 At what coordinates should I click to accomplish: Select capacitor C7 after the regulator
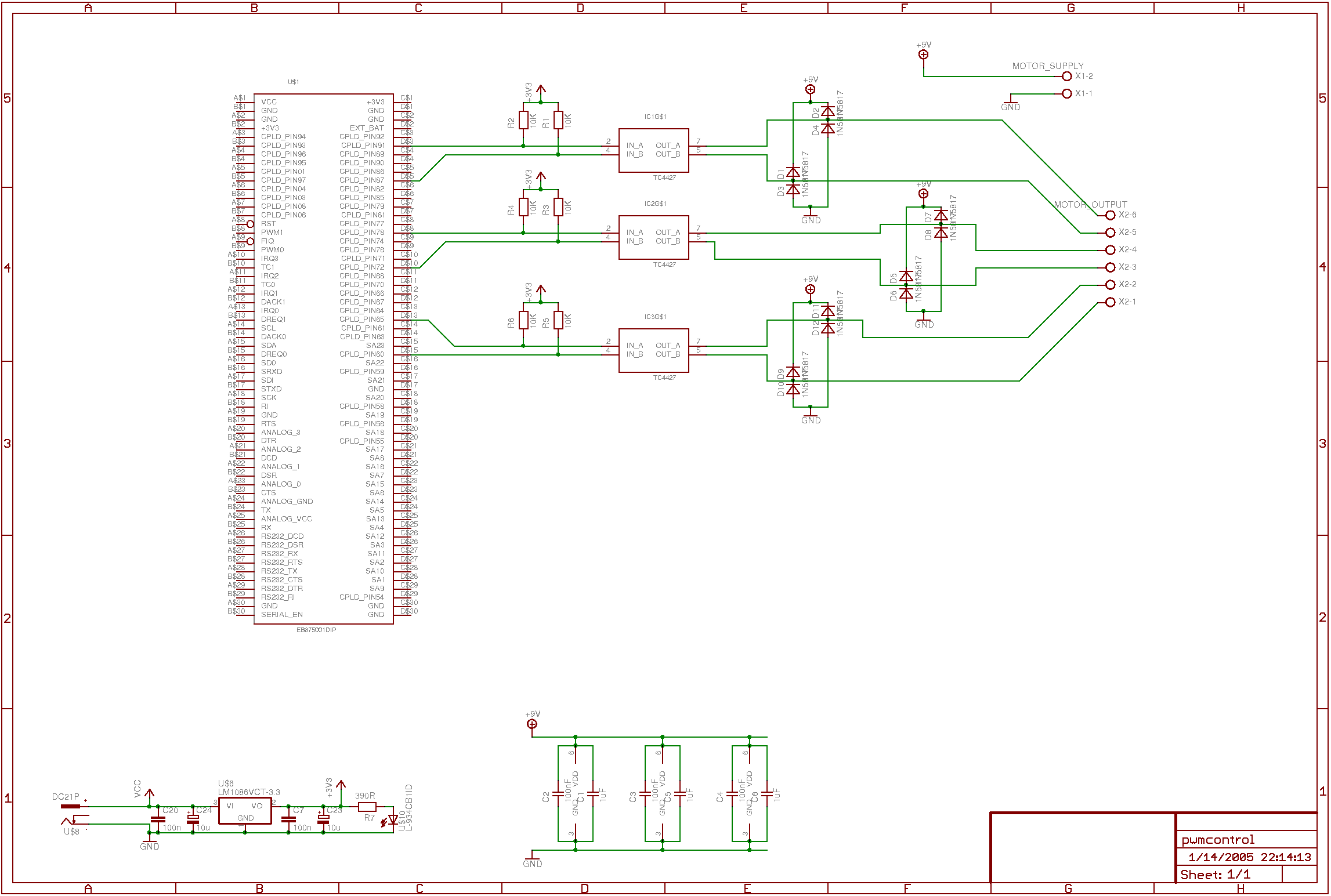[x=288, y=819]
